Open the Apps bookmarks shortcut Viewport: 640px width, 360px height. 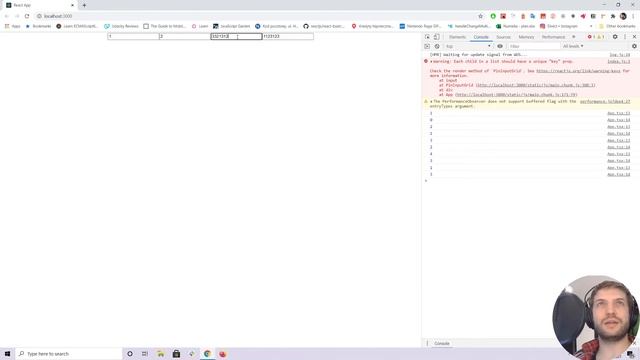coord(13,26)
